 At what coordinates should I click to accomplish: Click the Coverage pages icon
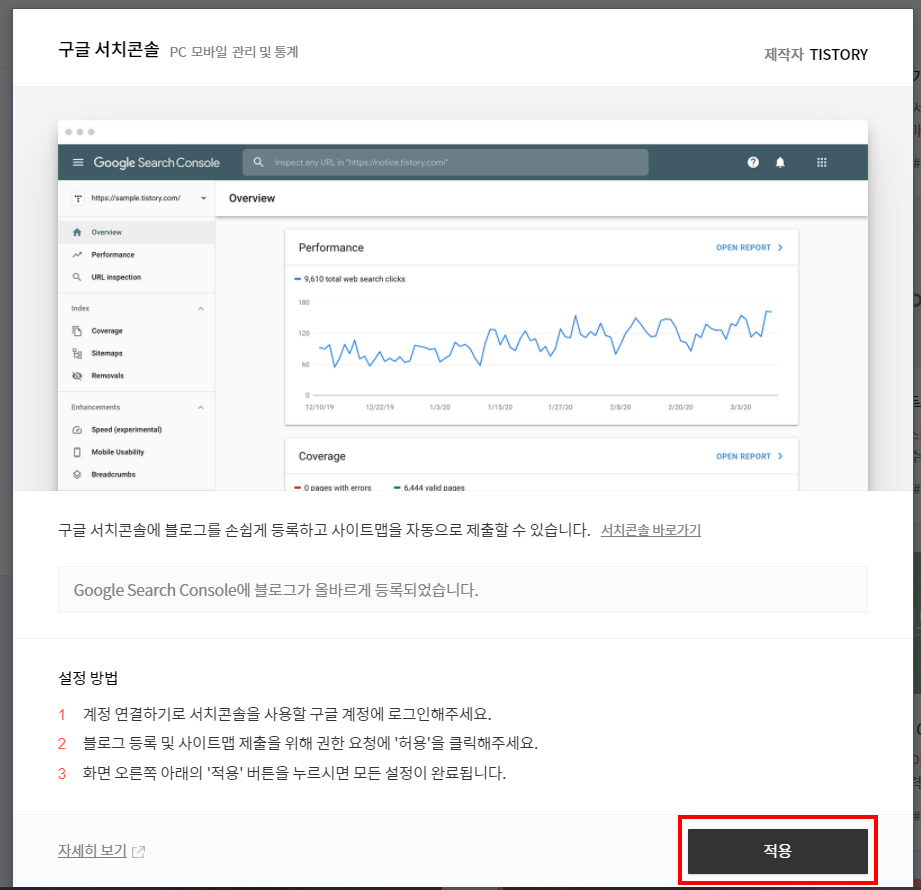point(77,331)
